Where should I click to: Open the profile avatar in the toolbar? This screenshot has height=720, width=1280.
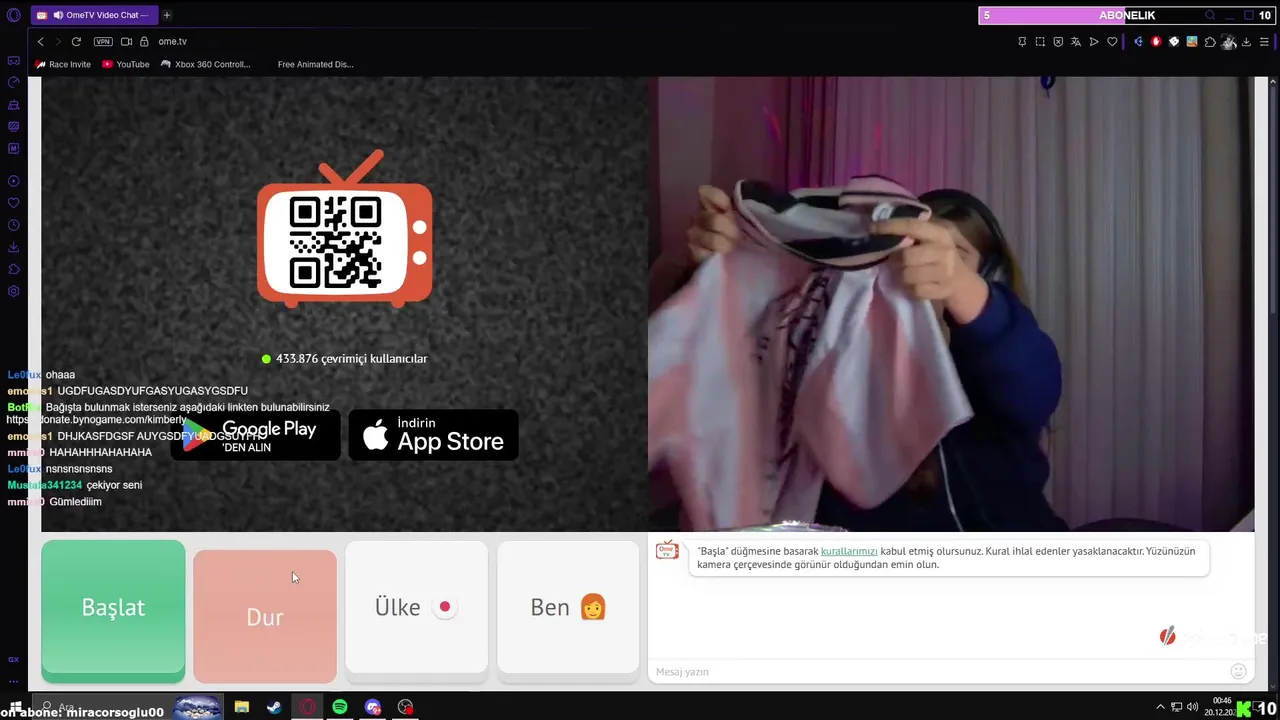coord(1229,42)
